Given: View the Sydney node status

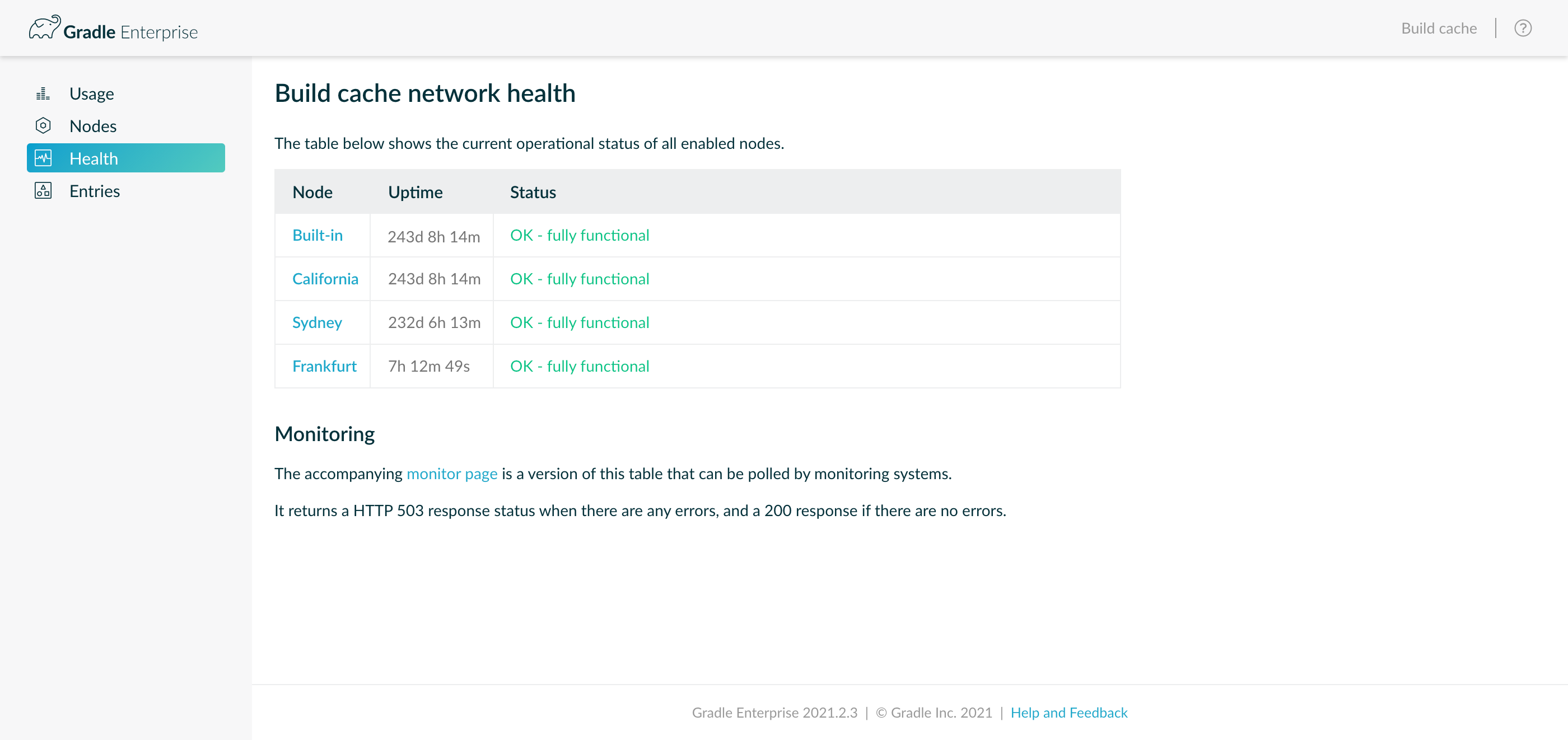Looking at the screenshot, I should [x=317, y=322].
